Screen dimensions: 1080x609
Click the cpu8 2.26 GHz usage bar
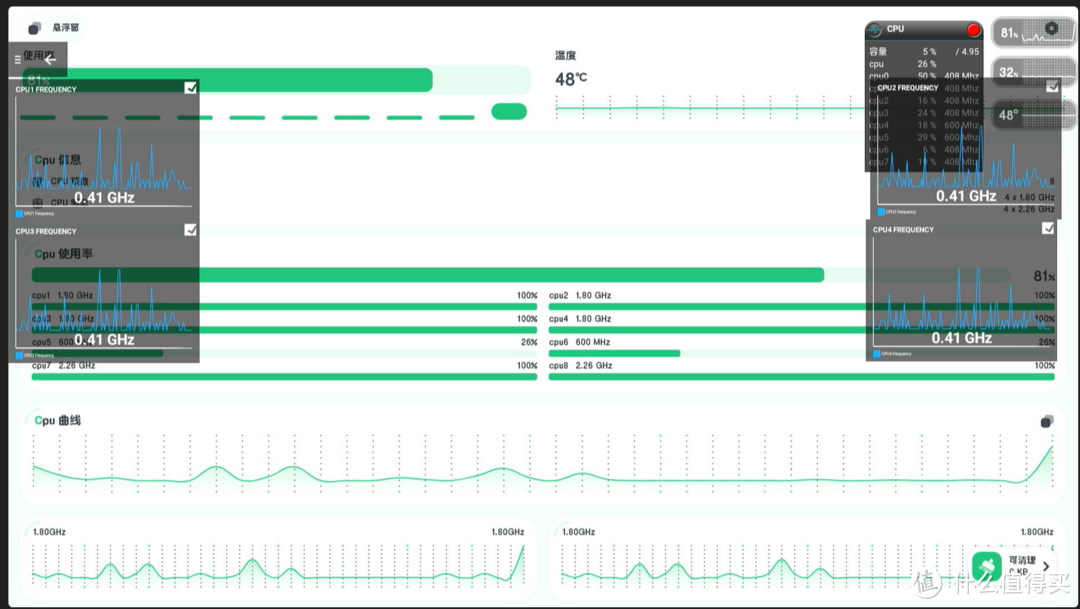coord(802,377)
